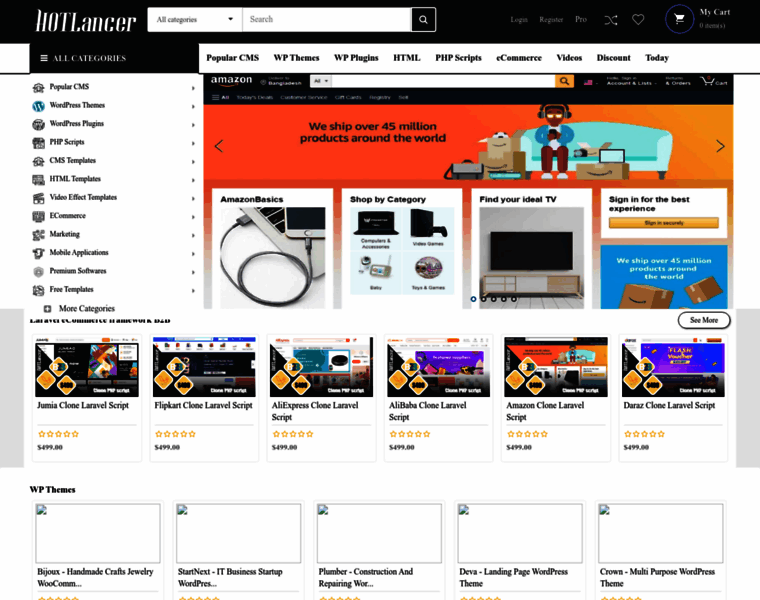The width and height of the screenshot is (760, 600).
Task: Expand the ECommerce submenu arrow
Action: (193, 217)
